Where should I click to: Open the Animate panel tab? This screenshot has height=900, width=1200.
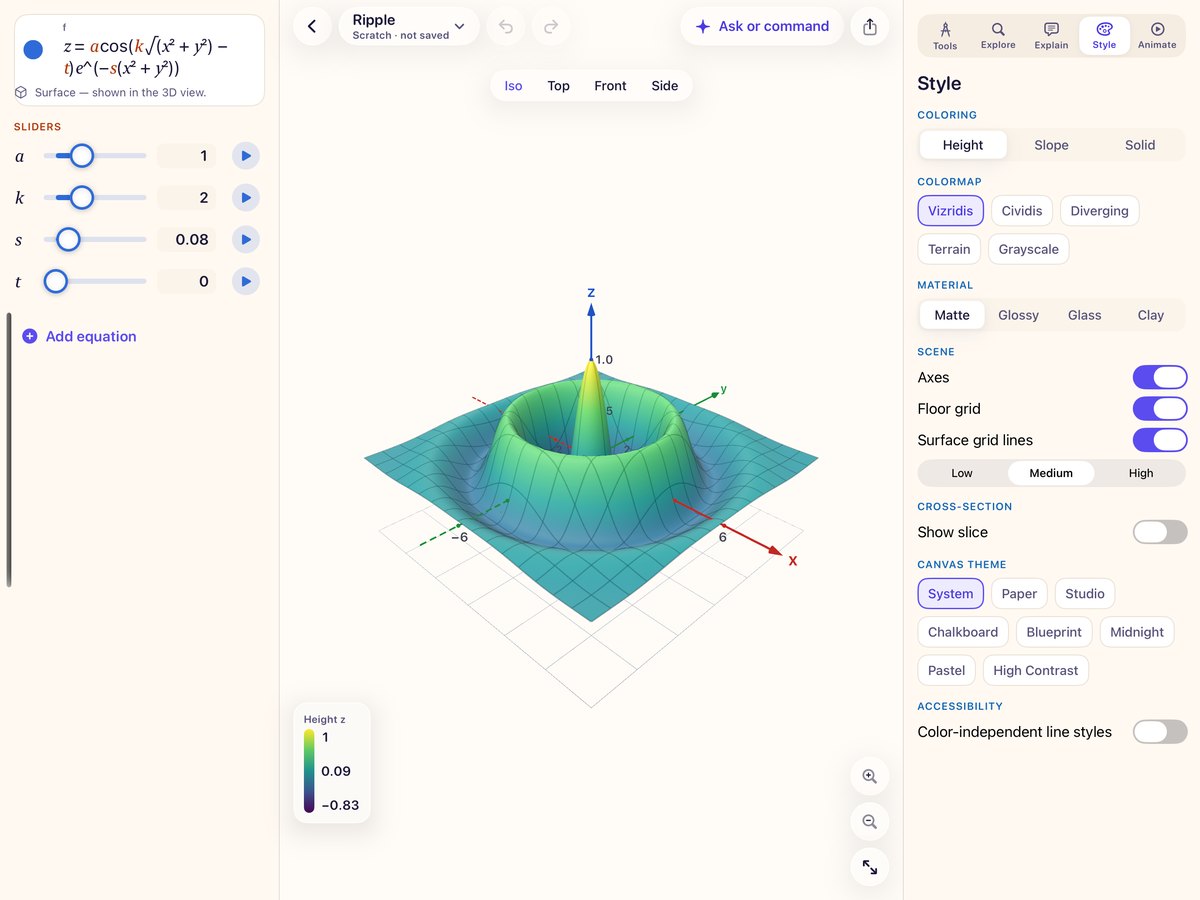tap(1157, 35)
